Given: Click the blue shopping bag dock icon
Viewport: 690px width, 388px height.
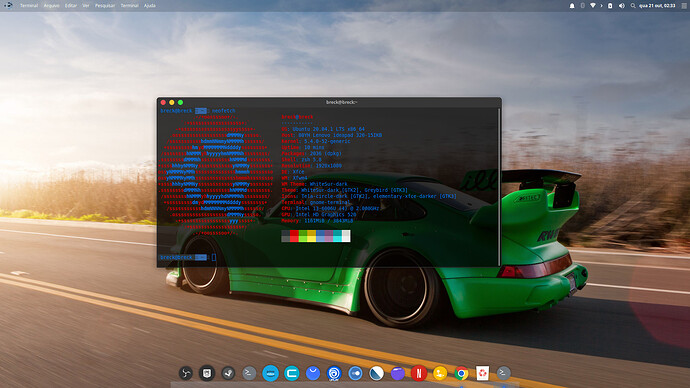Looking at the screenshot, I should [x=313, y=373].
